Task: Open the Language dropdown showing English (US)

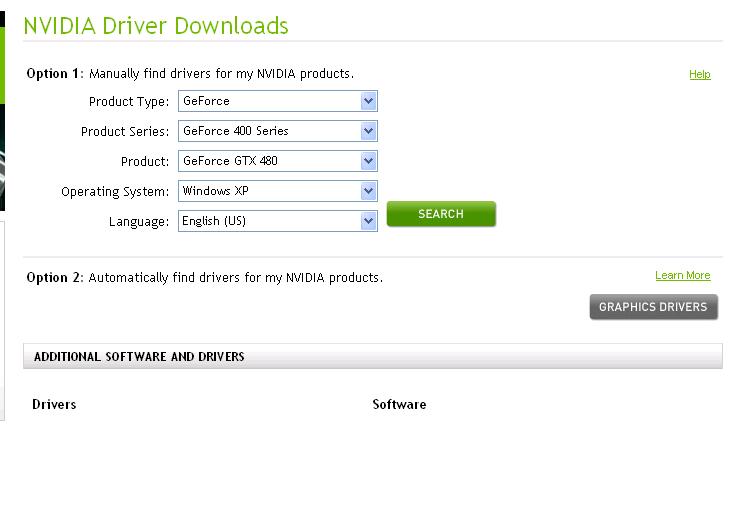Action: coord(278,221)
